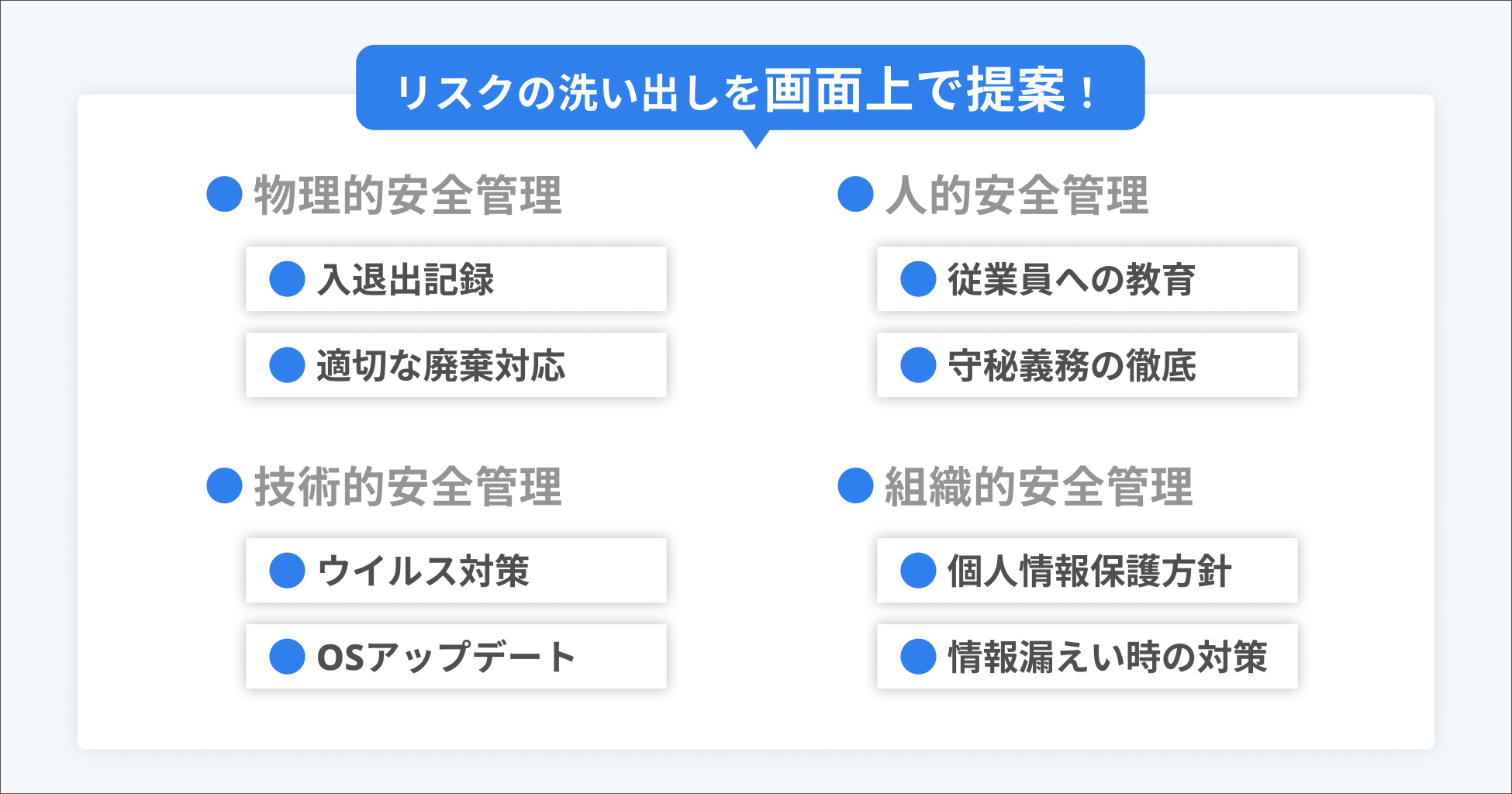Click the bullet dot in ウイルス対策
Image resolution: width=1512 pixels, height=794 pixels.
pos(287,571)
